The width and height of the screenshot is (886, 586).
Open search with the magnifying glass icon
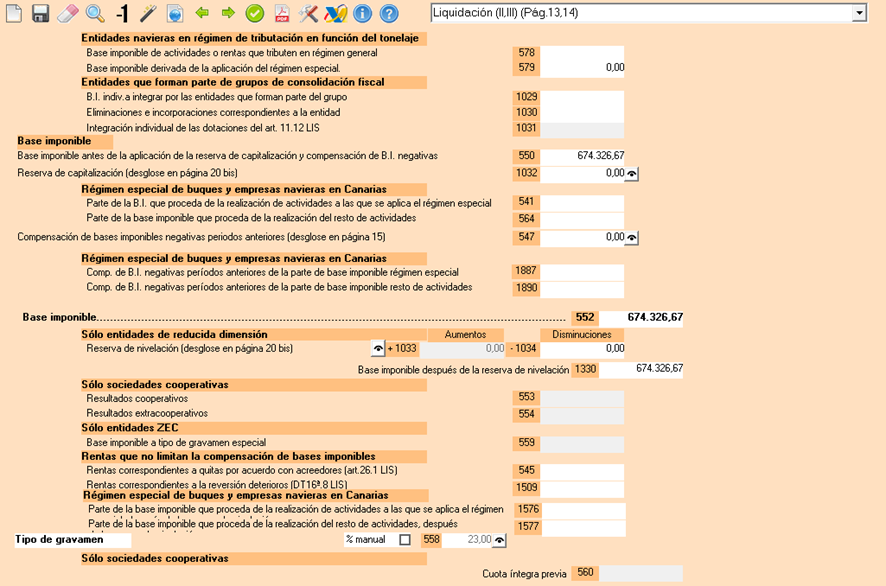pos(95,13)
